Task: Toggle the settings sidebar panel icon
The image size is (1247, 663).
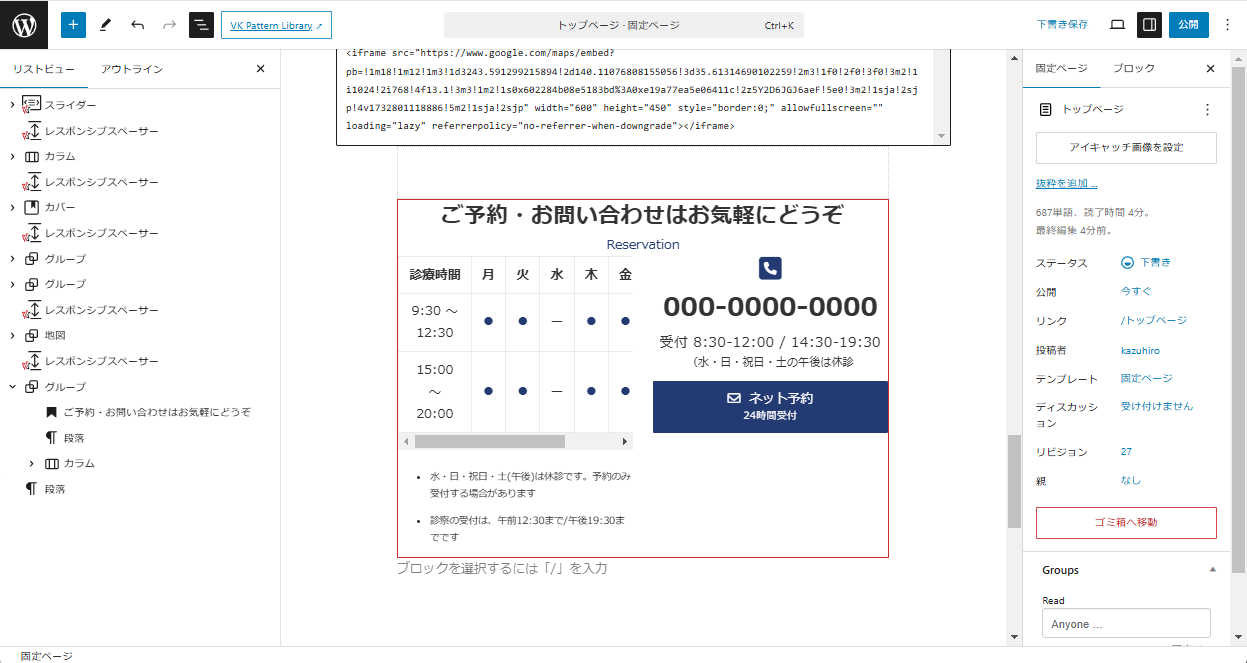Action: 1150,25
